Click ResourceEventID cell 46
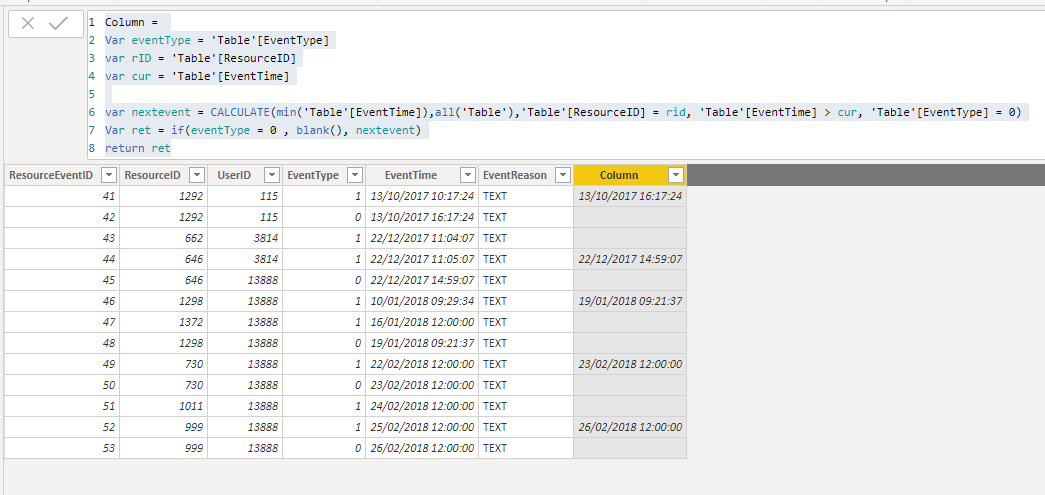 pyautogui.click(x=62, y=301)
